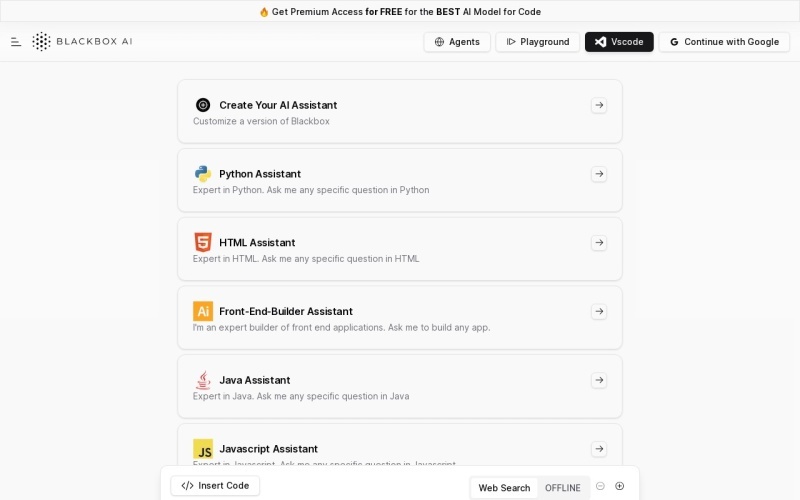Click Insert Code button
Screen dimensions: 800x500
tap(215, 486)
